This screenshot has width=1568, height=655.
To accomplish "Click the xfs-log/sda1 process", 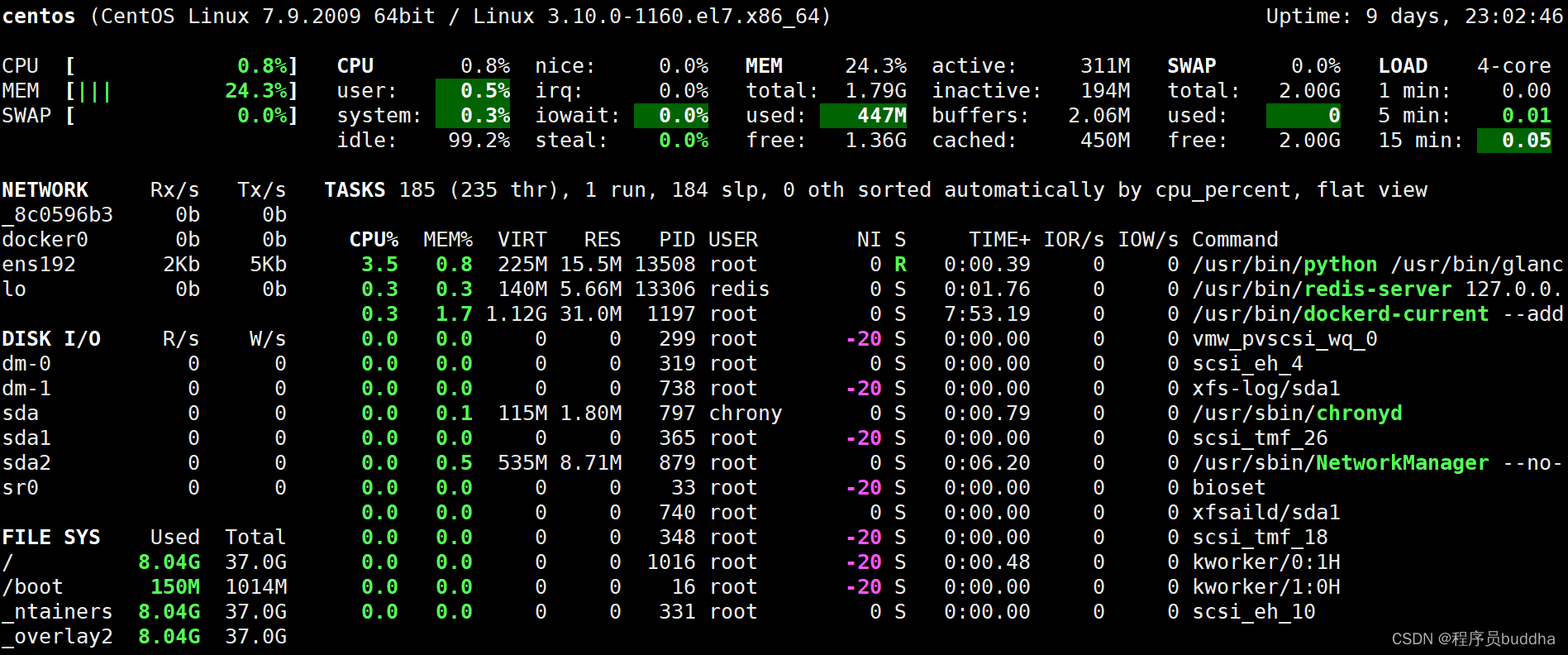I will (1266, 389).
